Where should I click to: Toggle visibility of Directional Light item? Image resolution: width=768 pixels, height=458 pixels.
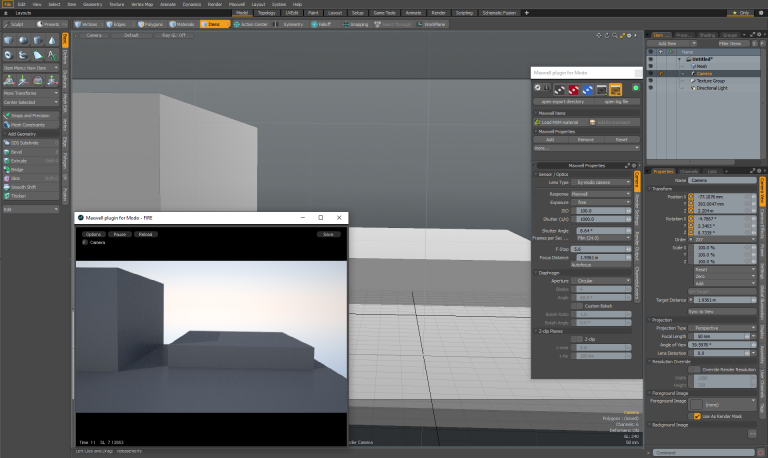pyautogui.click(x=650, y=88)
